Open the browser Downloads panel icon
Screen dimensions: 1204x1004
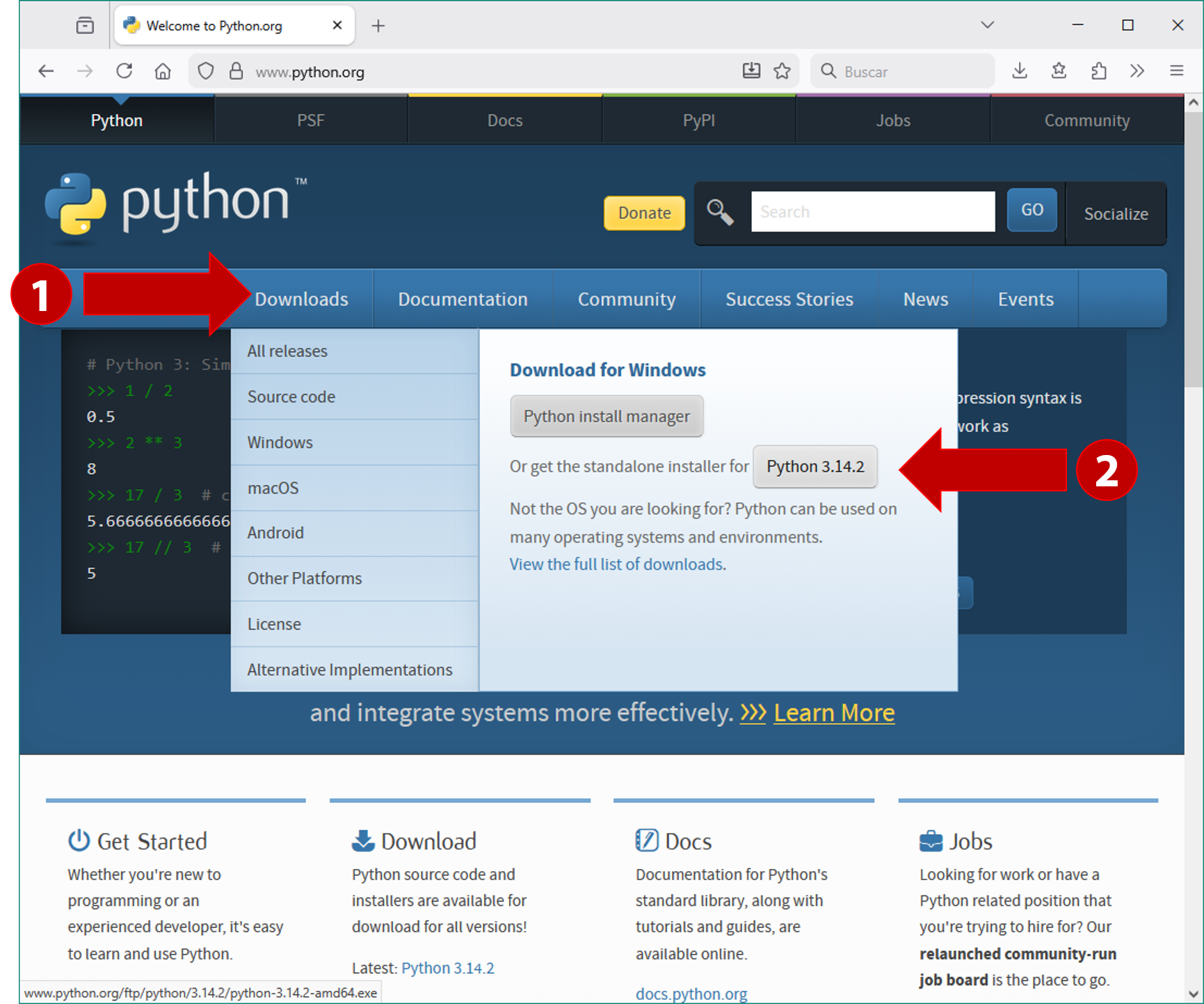[x=1020, y=71]
